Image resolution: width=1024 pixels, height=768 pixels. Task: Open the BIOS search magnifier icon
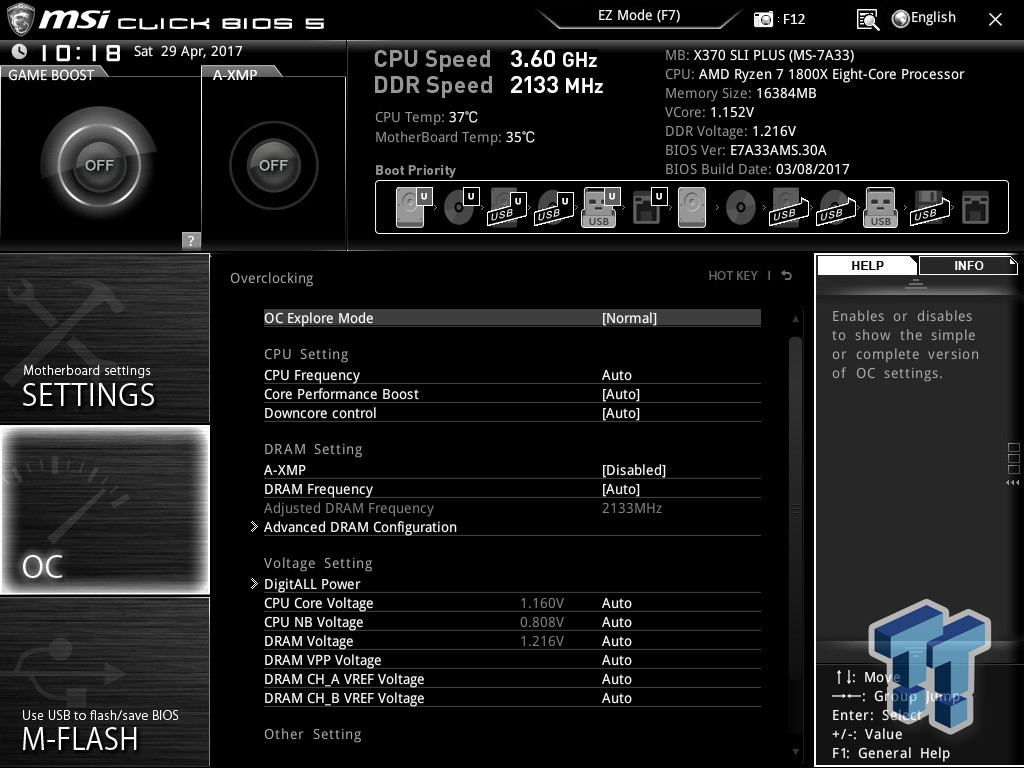pos(867,20)
